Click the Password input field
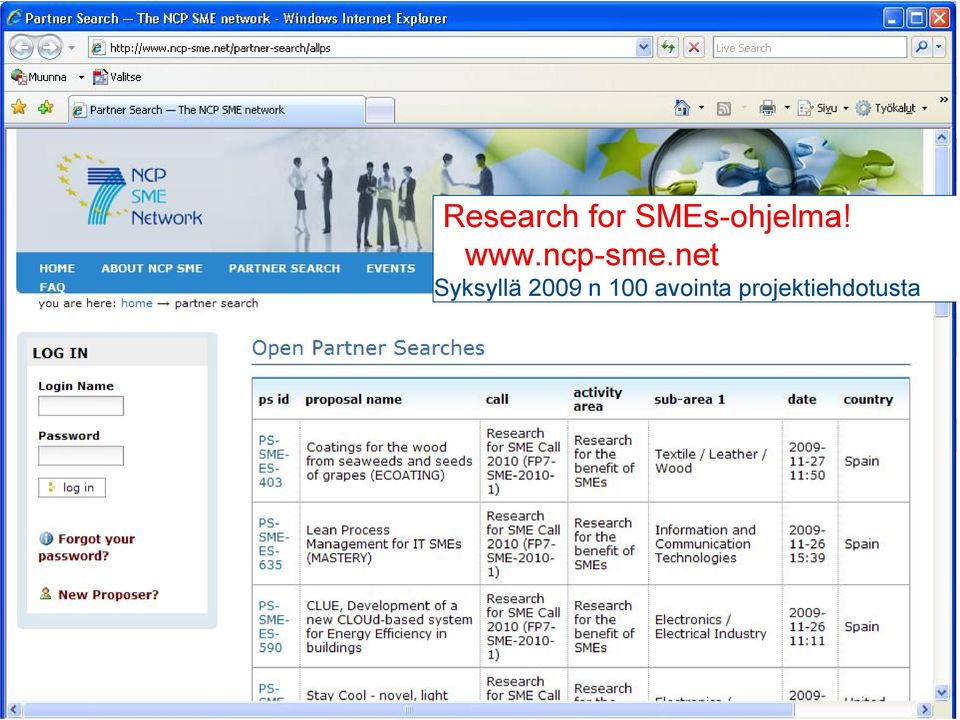960x720 pixels. point(81,456)
